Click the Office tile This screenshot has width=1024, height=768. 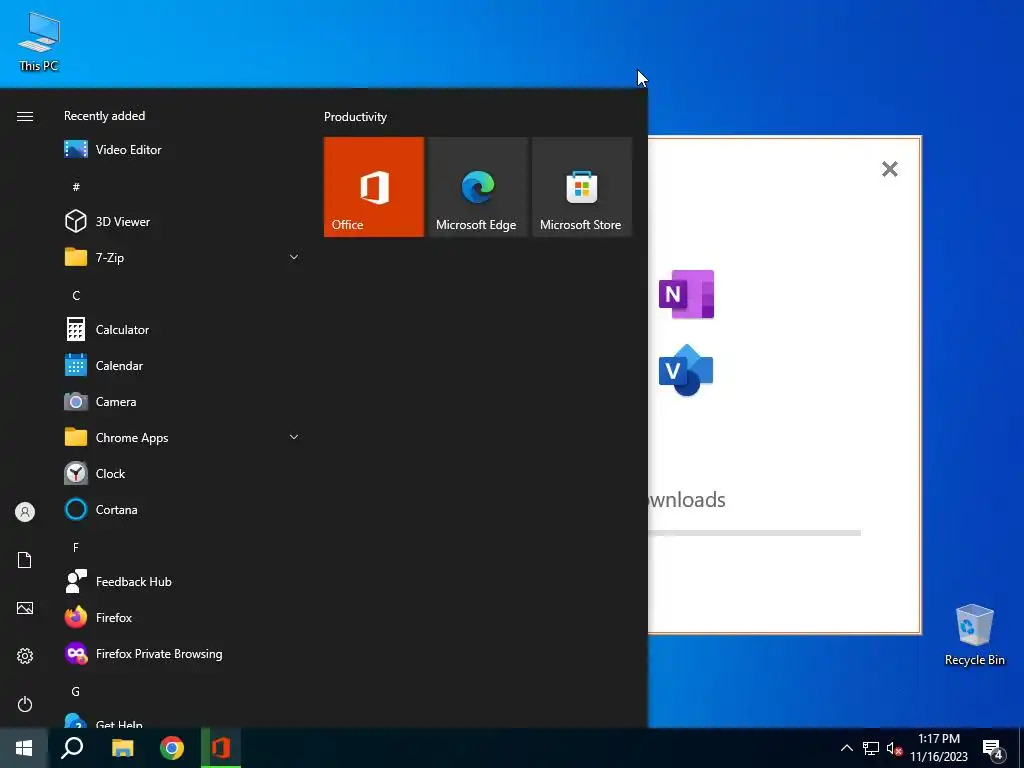pyautogui.click(x=374, y=187)
